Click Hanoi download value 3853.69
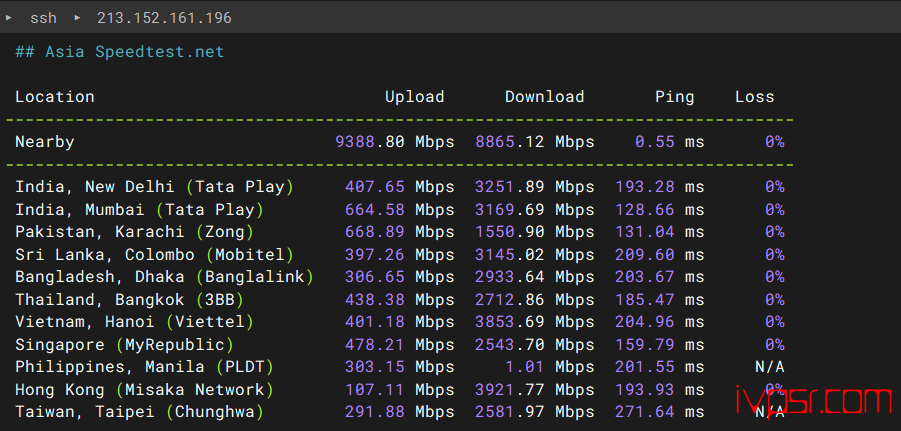901x431 pixels. tap(510, 322)
